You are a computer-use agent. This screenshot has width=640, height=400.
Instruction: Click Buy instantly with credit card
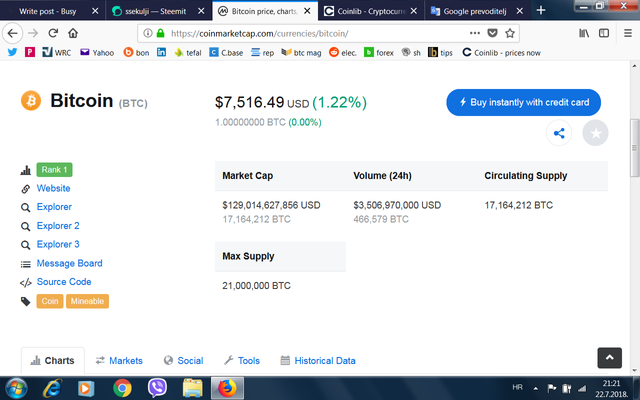point(523,102)
